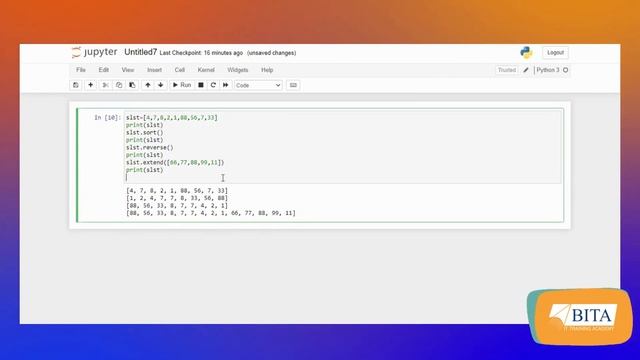The height and width of the screenshot is (360, 640).
Task: Open the Edit menu
Action: (104, 70)
